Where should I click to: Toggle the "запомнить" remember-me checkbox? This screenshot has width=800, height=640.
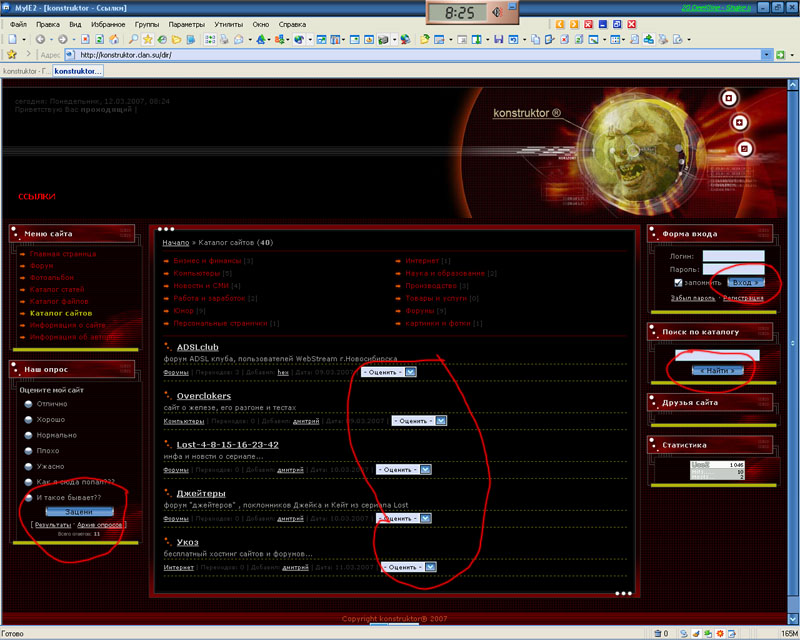(x=679, y=283)
